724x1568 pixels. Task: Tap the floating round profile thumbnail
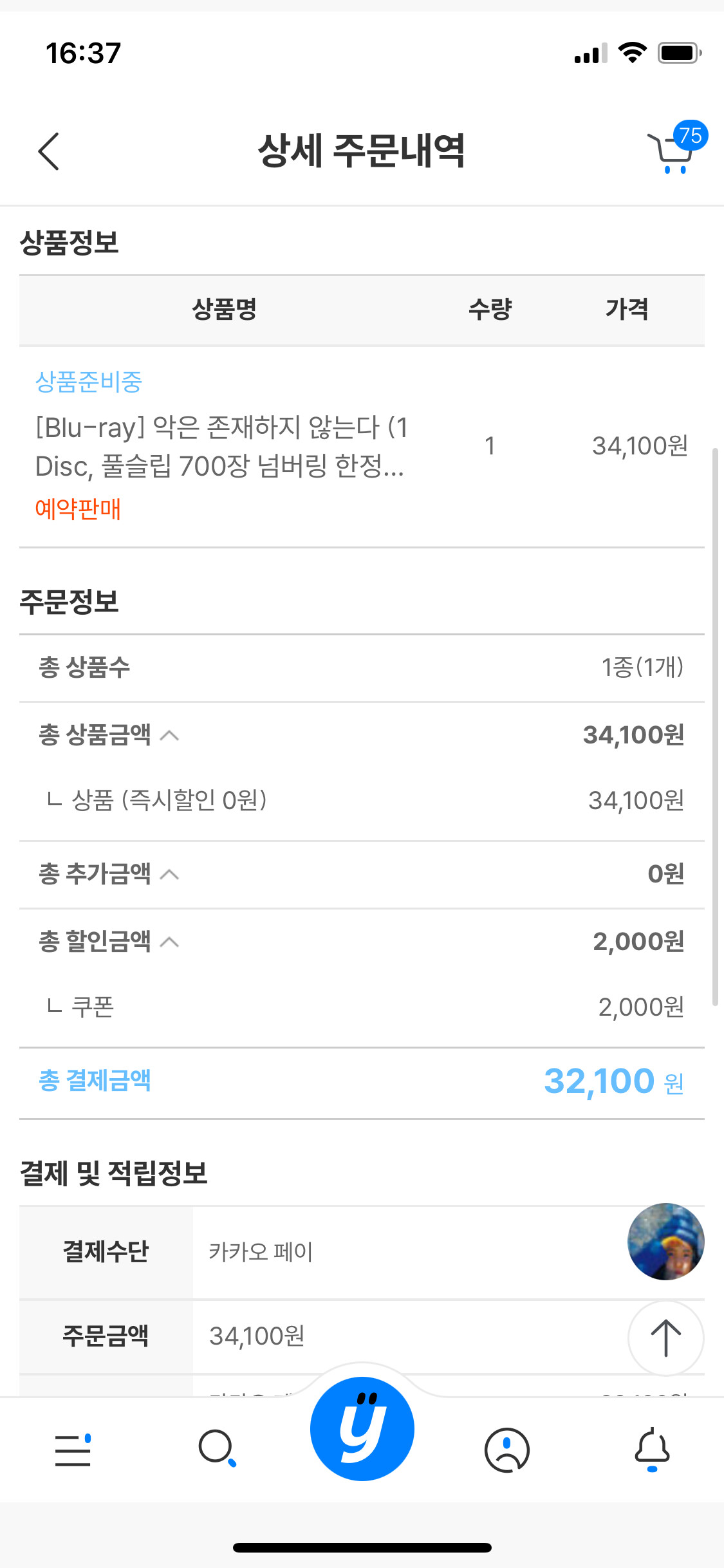[665, 1241]
